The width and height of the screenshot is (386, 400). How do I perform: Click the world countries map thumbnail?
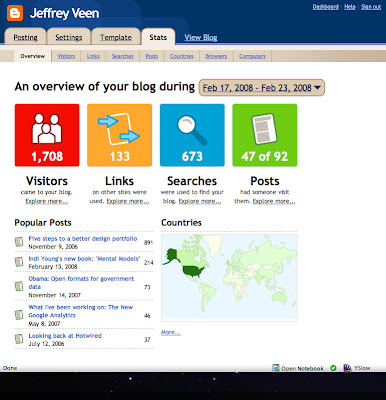tap(229, 278)
